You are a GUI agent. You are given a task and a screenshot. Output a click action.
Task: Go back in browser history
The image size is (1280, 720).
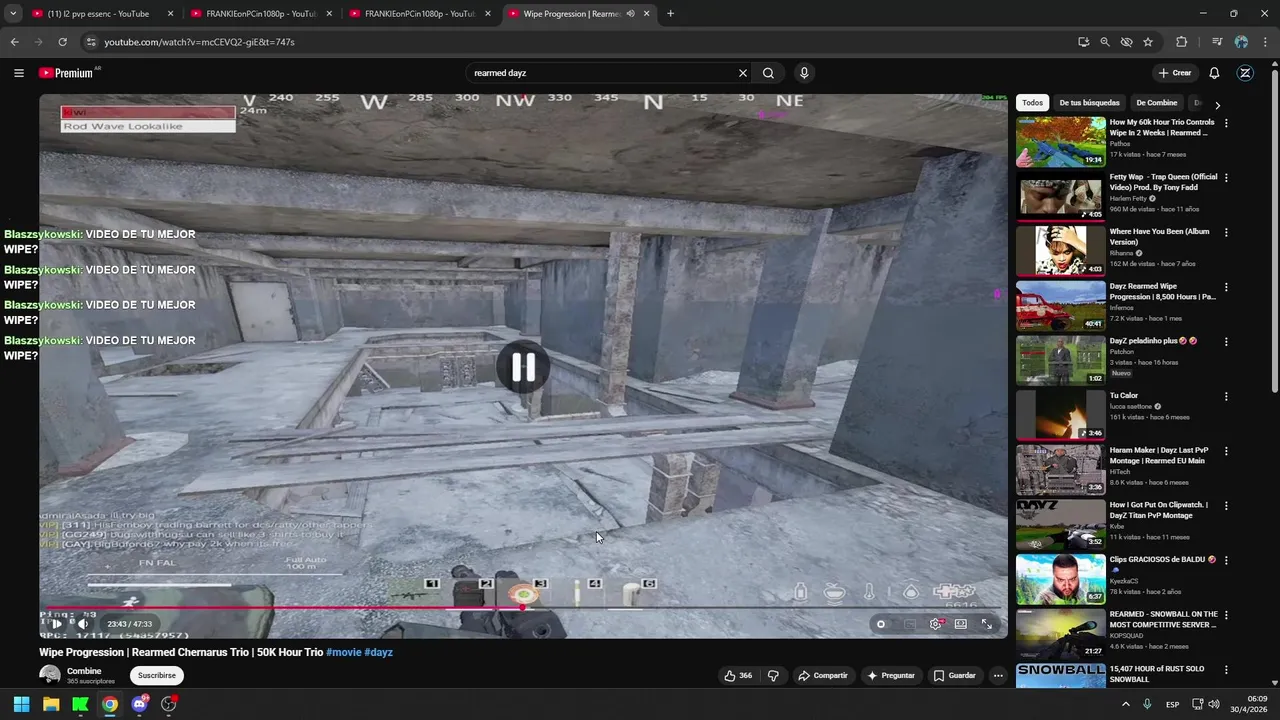point(14,42)
